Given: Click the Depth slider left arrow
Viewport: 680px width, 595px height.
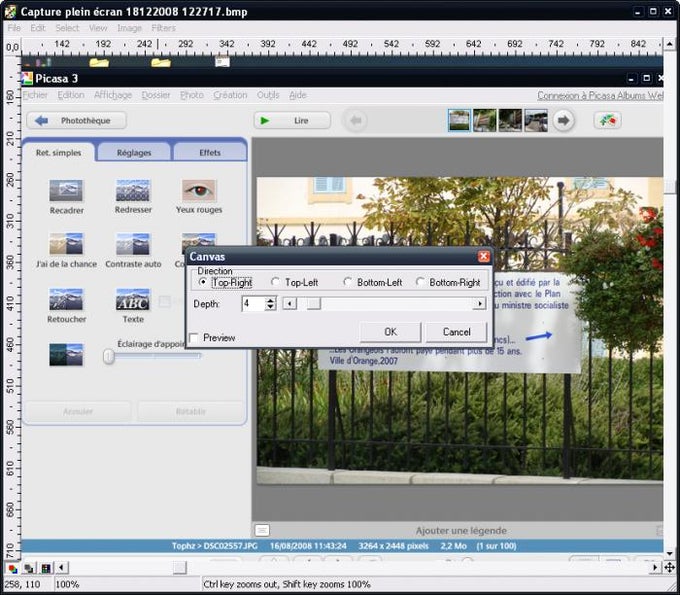Looking at the screenshot, I should pos(289,304).
